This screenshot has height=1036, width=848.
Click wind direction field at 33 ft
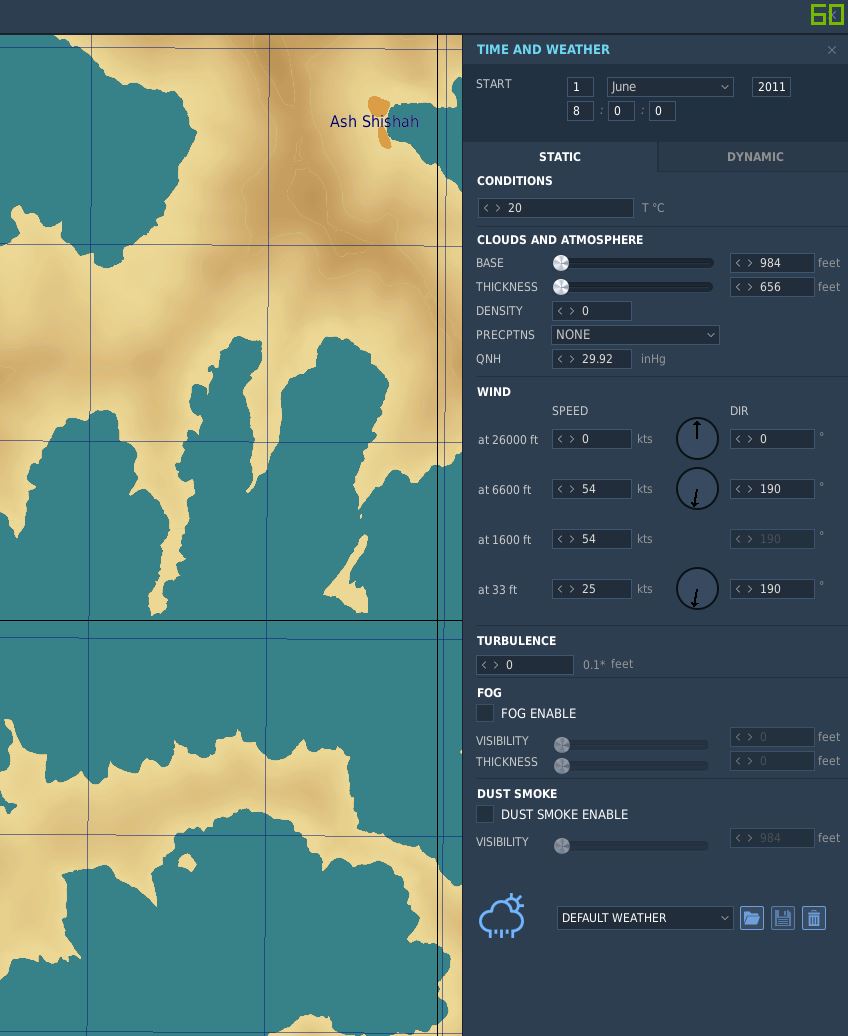click(x=771, y=589)
